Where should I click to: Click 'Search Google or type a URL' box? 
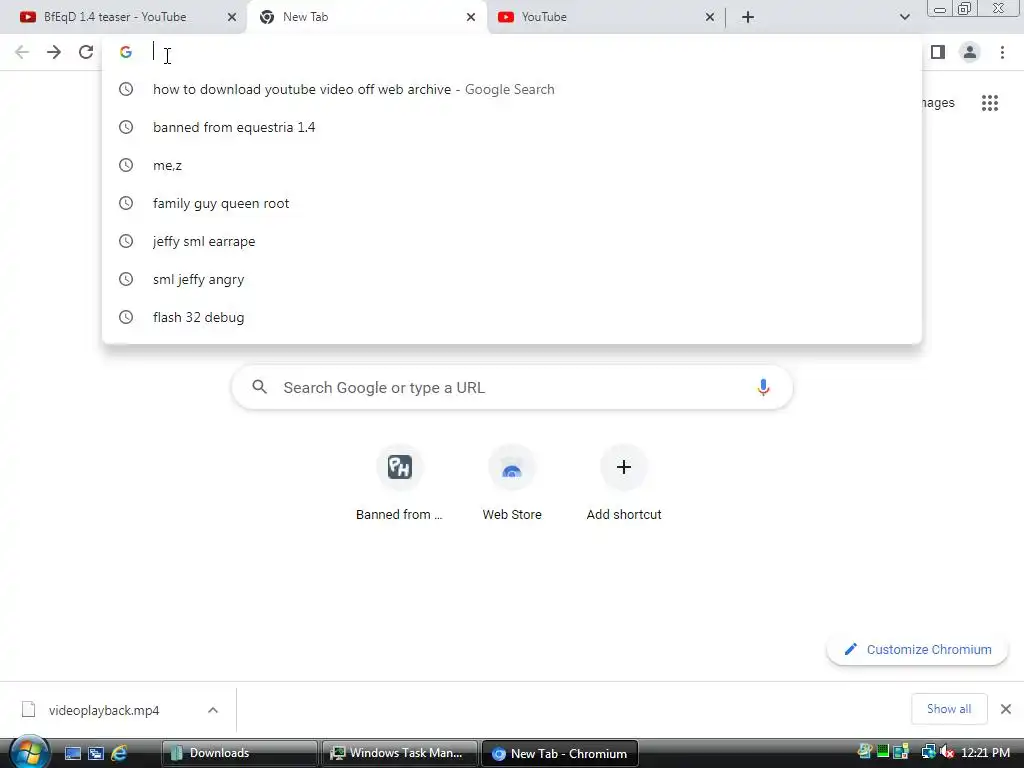pos(512,387)
